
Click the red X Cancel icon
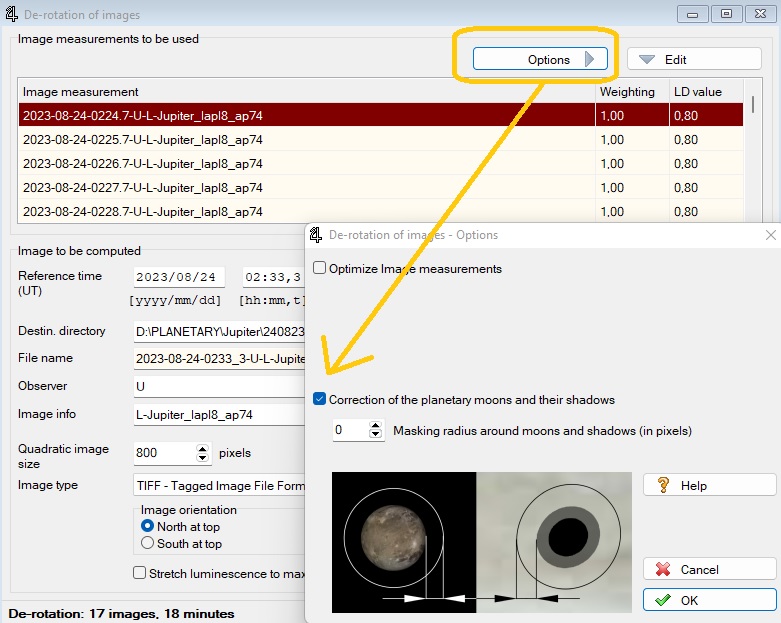coord(662,569)
